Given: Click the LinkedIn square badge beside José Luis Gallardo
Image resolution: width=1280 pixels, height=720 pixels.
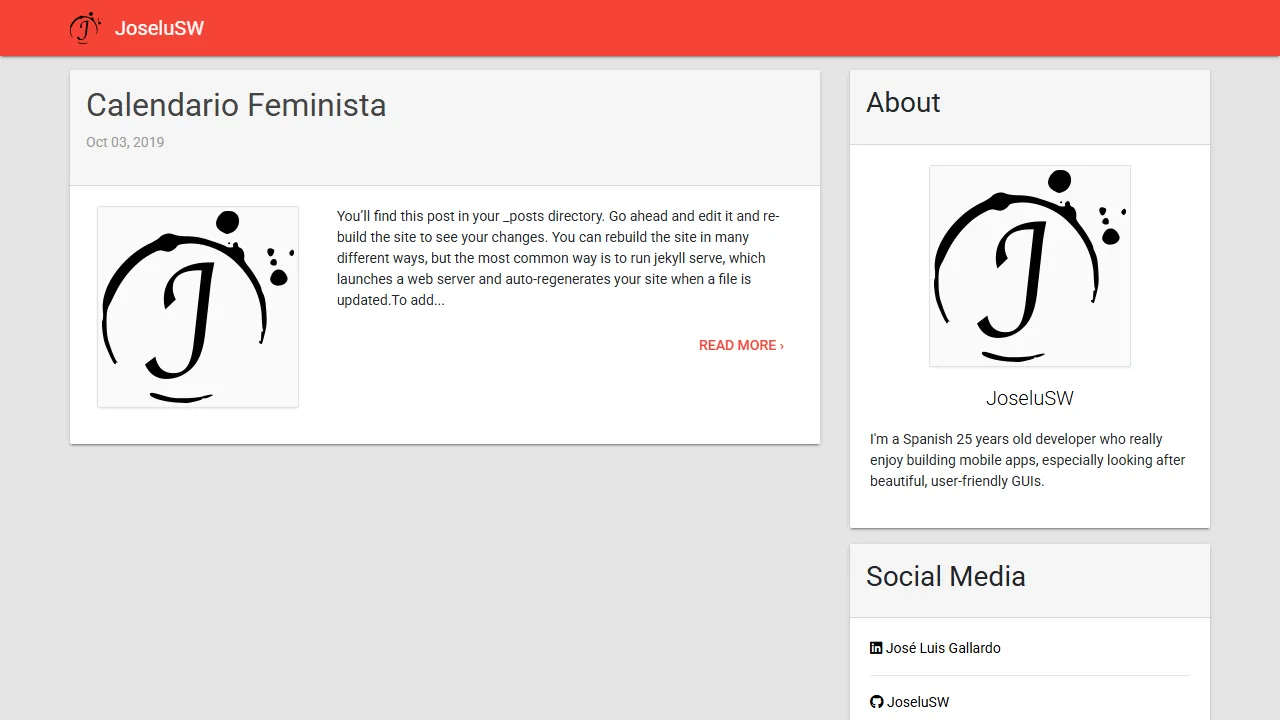Looking at the screenshot, I should (876, 647).
